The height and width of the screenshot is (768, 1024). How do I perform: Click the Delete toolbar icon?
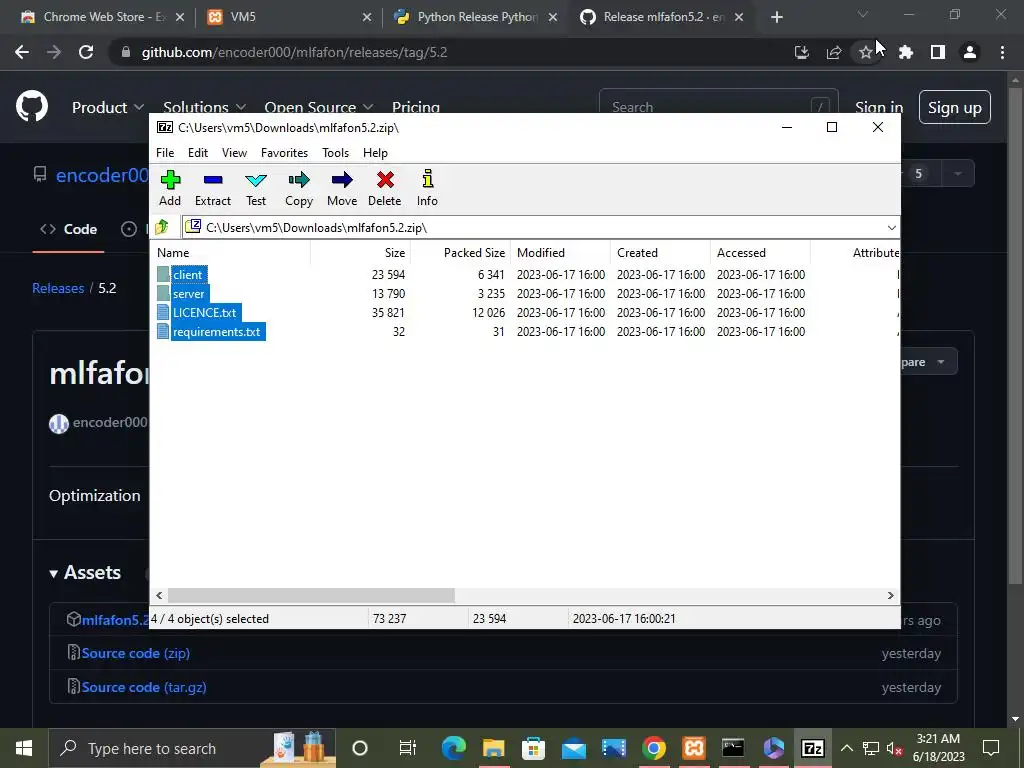coord(385,188)
